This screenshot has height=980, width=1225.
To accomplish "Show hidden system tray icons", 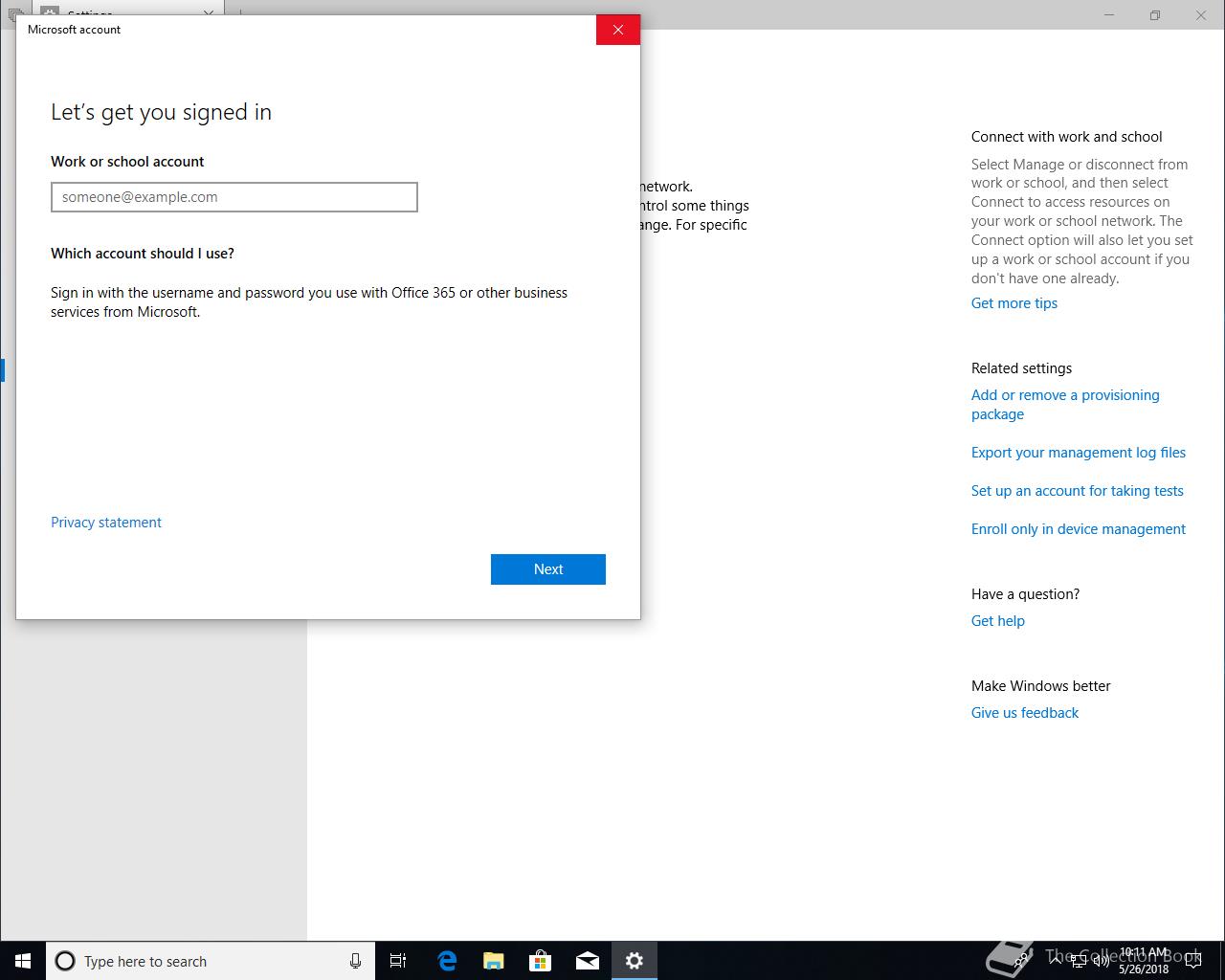I will [1056, 961].
